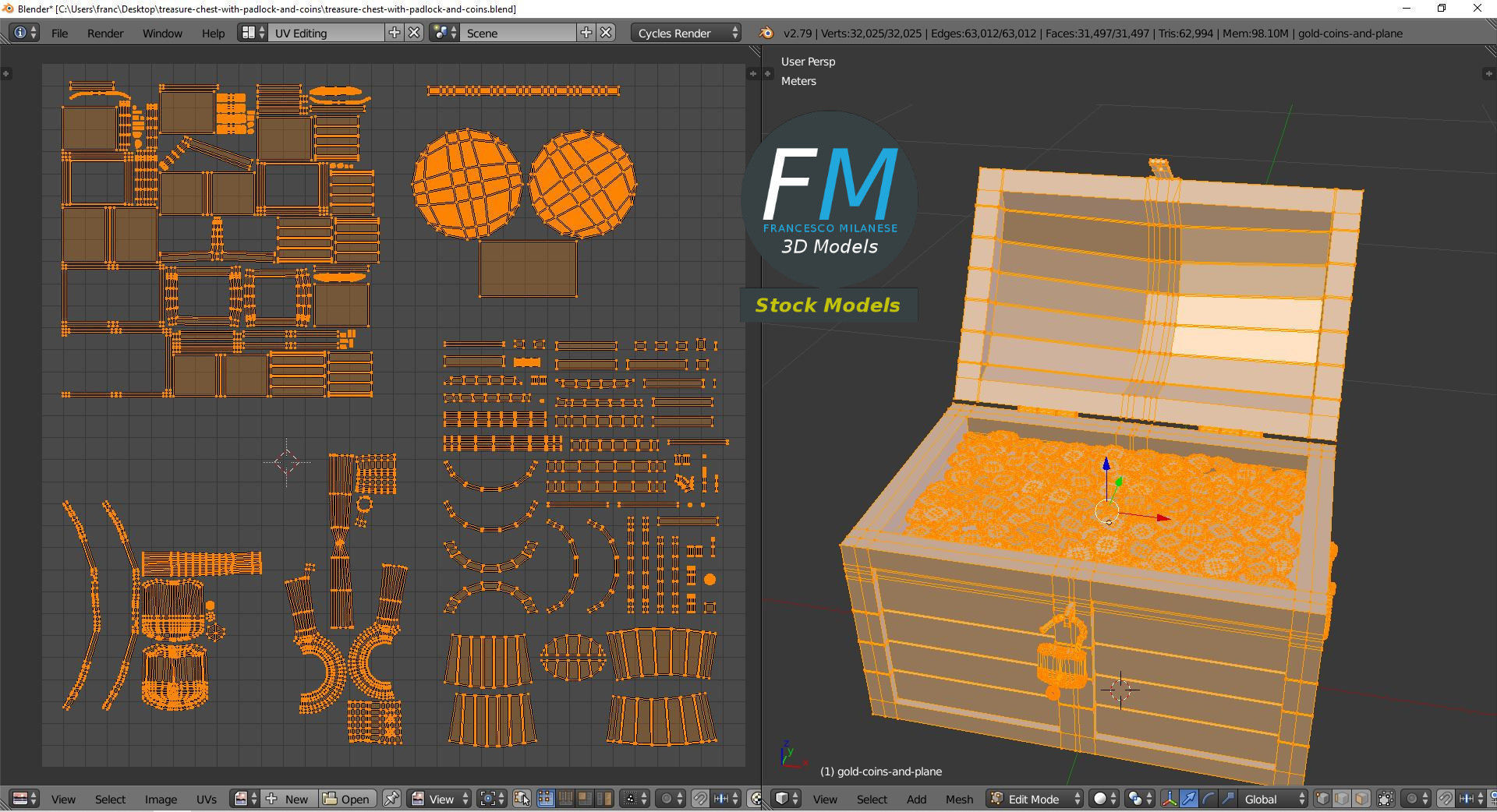Open the scene browse icon
The image size is (1497, 812).
pos(444,33)
